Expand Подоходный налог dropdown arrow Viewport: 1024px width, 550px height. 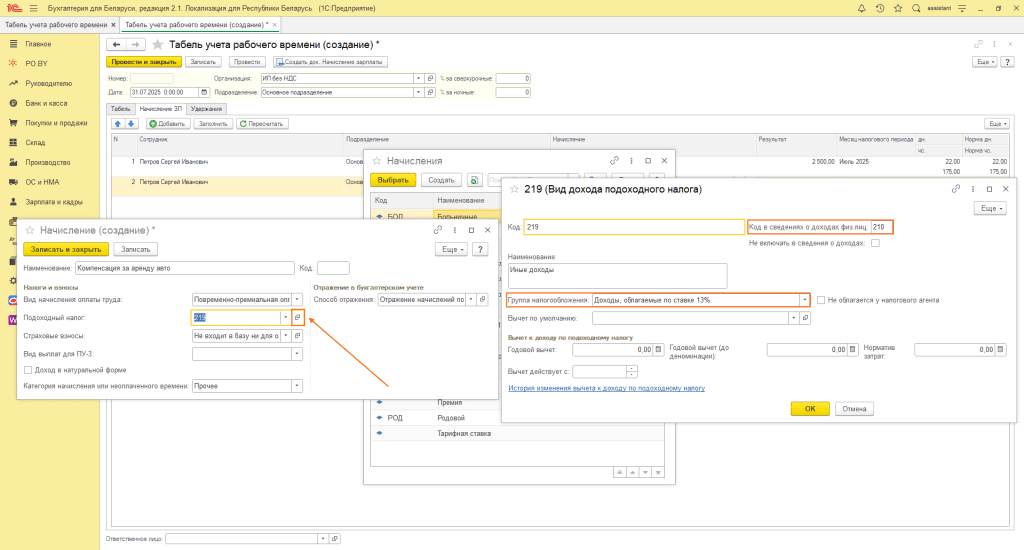click(285, 317)
